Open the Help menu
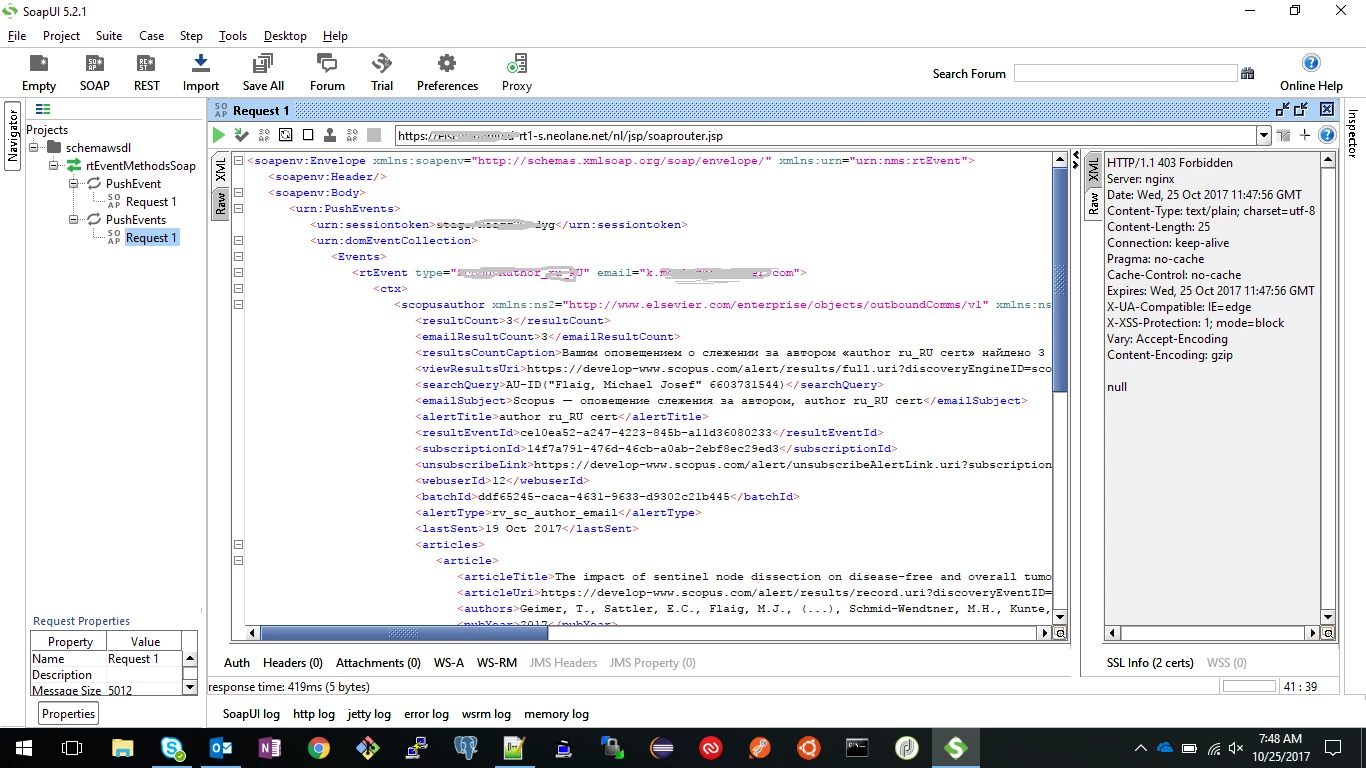1366x768 pixels. click(335, 36)
